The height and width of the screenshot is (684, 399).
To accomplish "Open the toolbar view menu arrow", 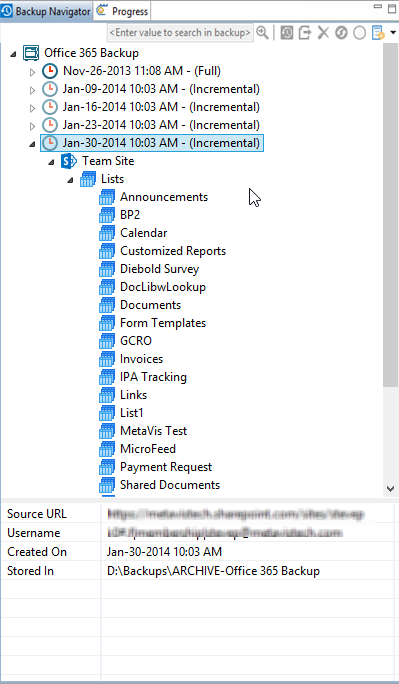I will coord(393,33).
